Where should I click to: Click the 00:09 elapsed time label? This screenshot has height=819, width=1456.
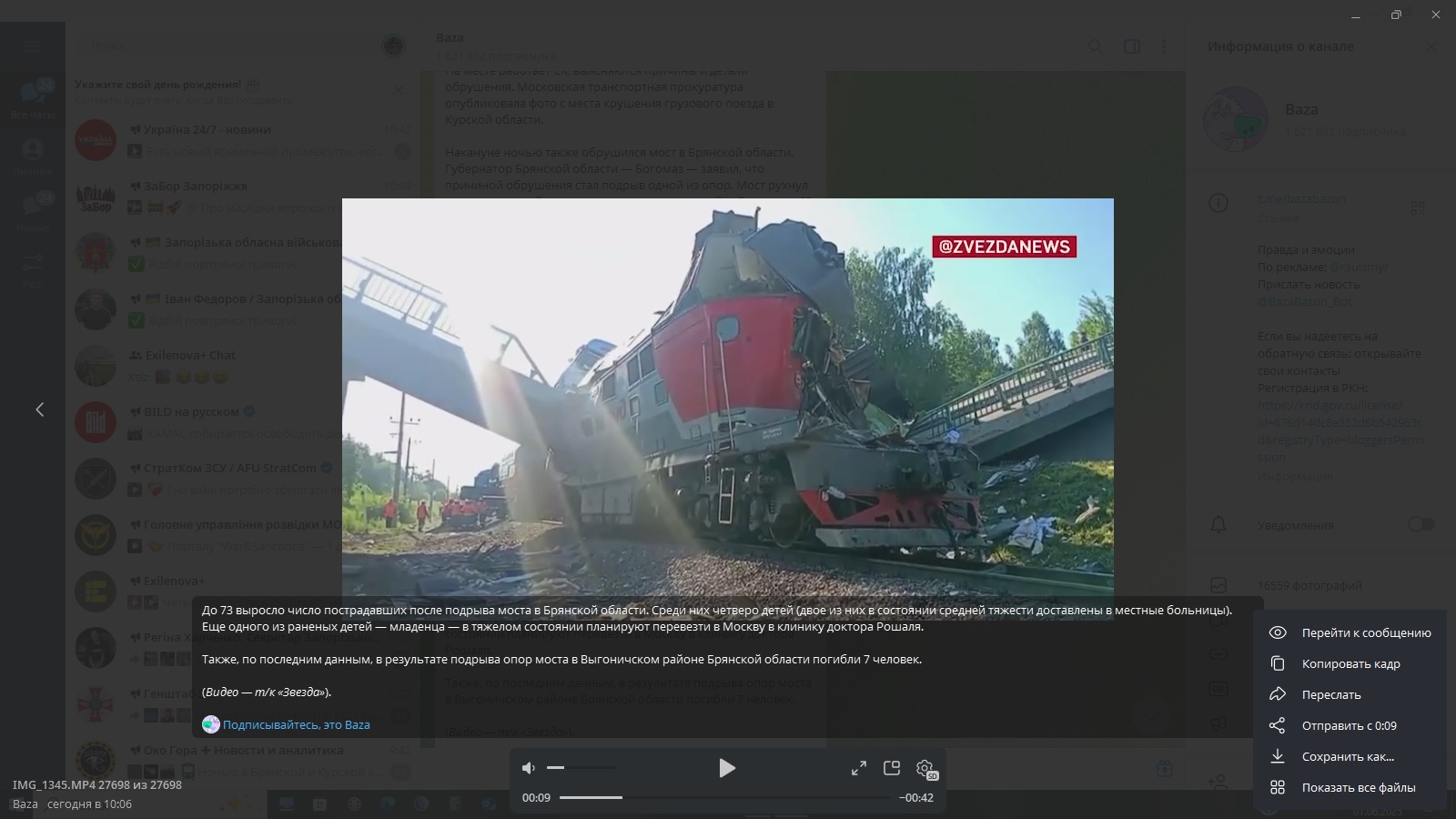(536, 797)
